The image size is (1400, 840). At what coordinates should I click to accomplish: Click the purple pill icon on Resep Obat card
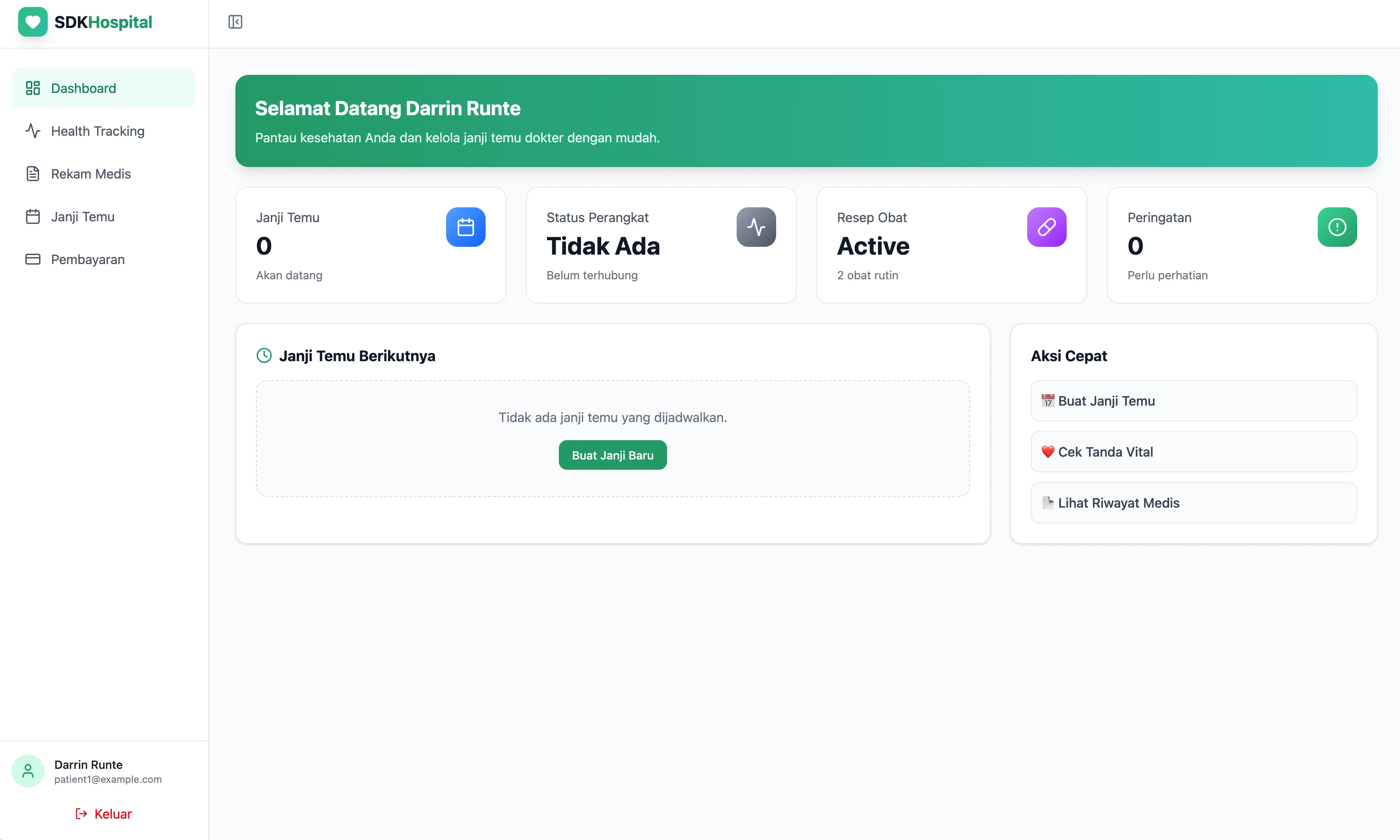coord(1046,226)
